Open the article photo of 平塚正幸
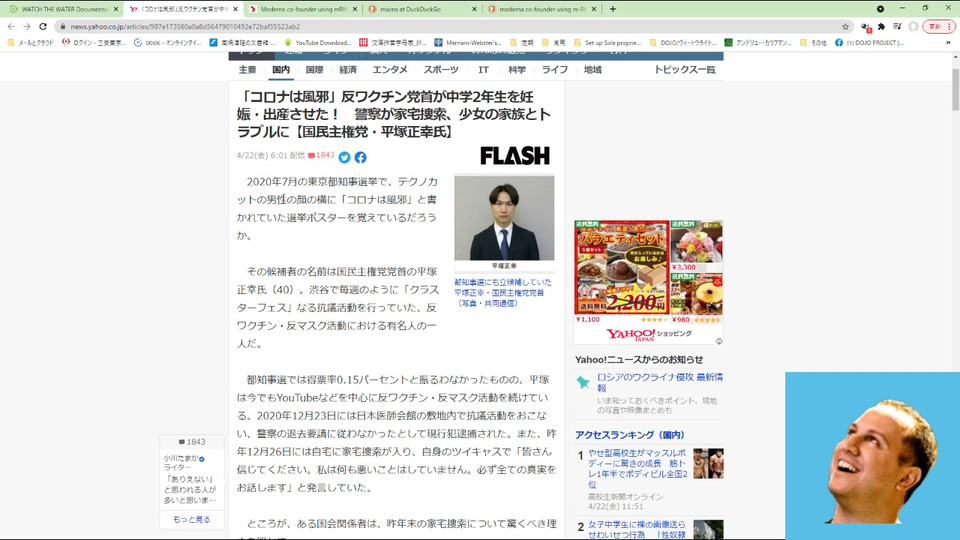This screenshot has width=960, height=540. tap(504, 218)
